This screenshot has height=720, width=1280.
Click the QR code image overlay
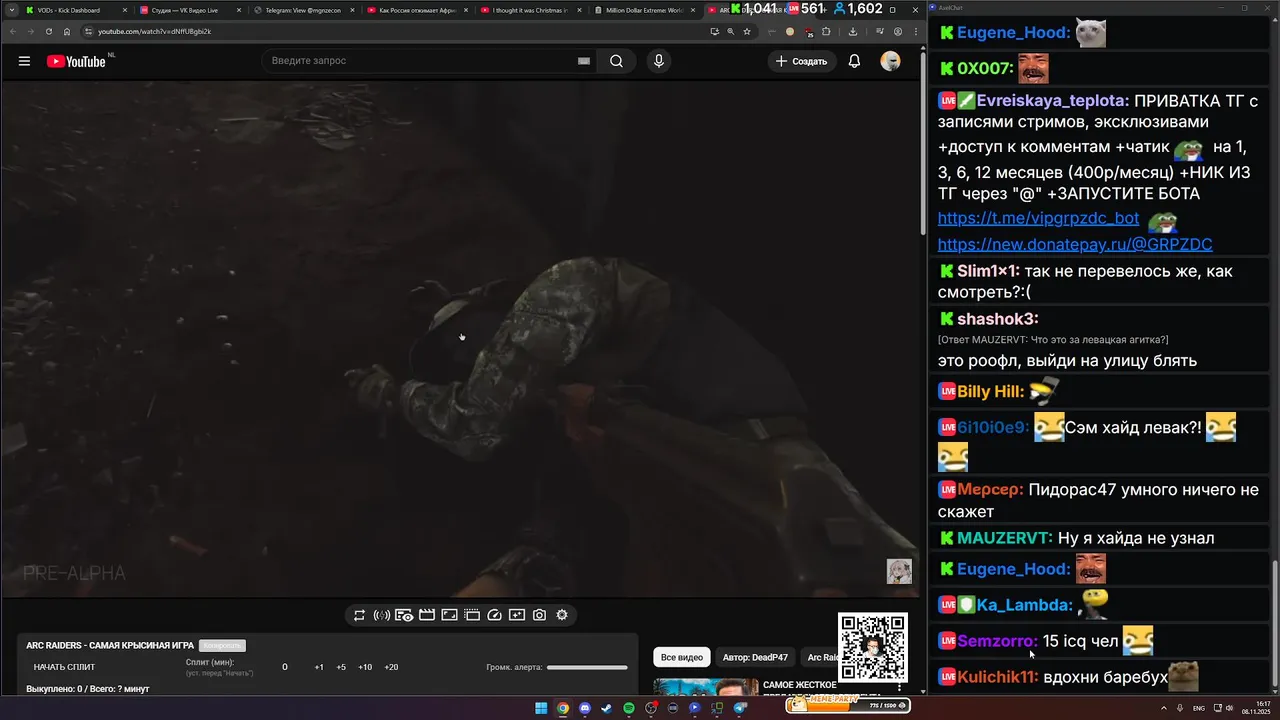coord(873,648)
